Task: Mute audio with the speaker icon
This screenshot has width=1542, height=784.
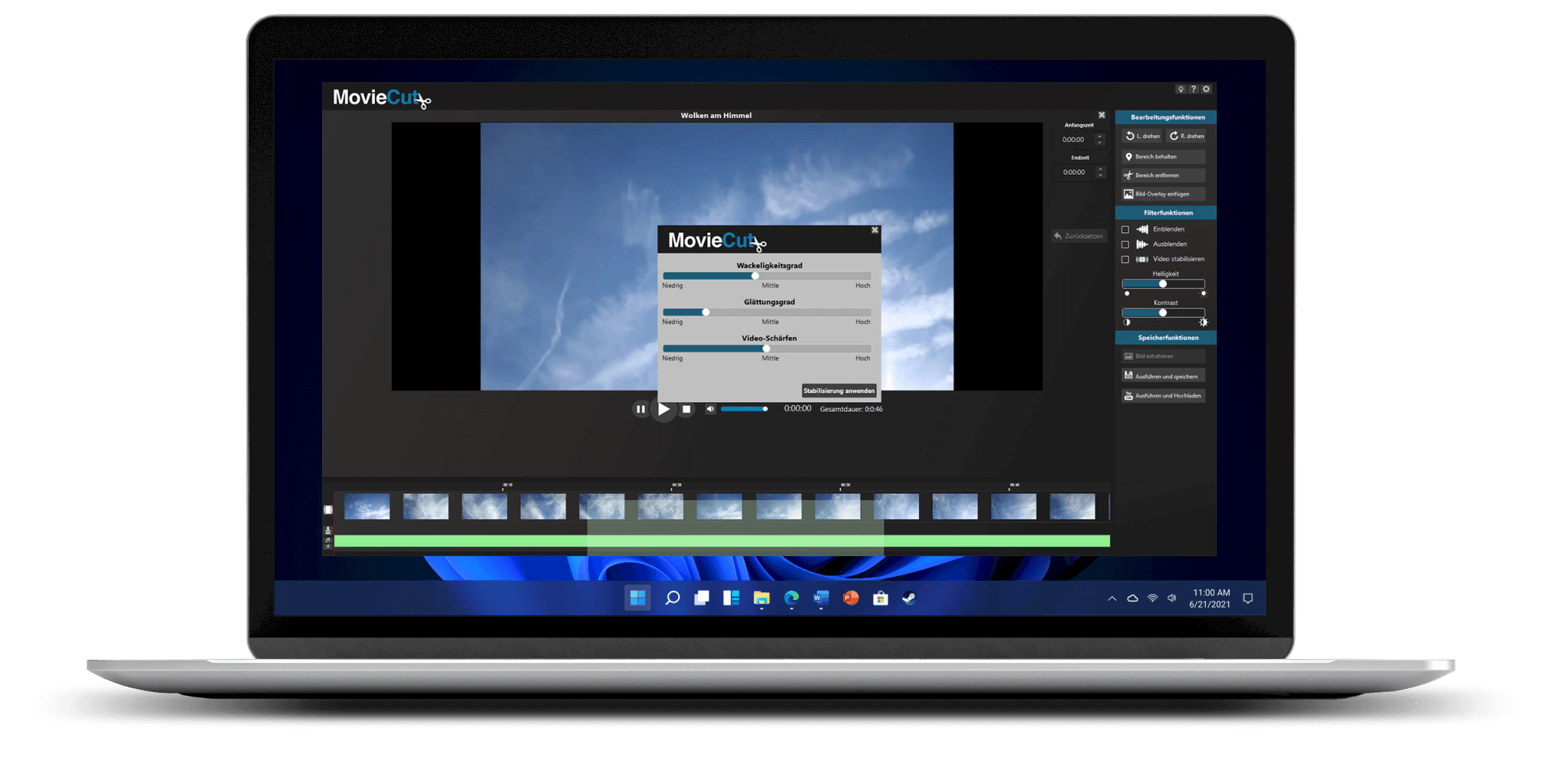Action: pos(710,409)
